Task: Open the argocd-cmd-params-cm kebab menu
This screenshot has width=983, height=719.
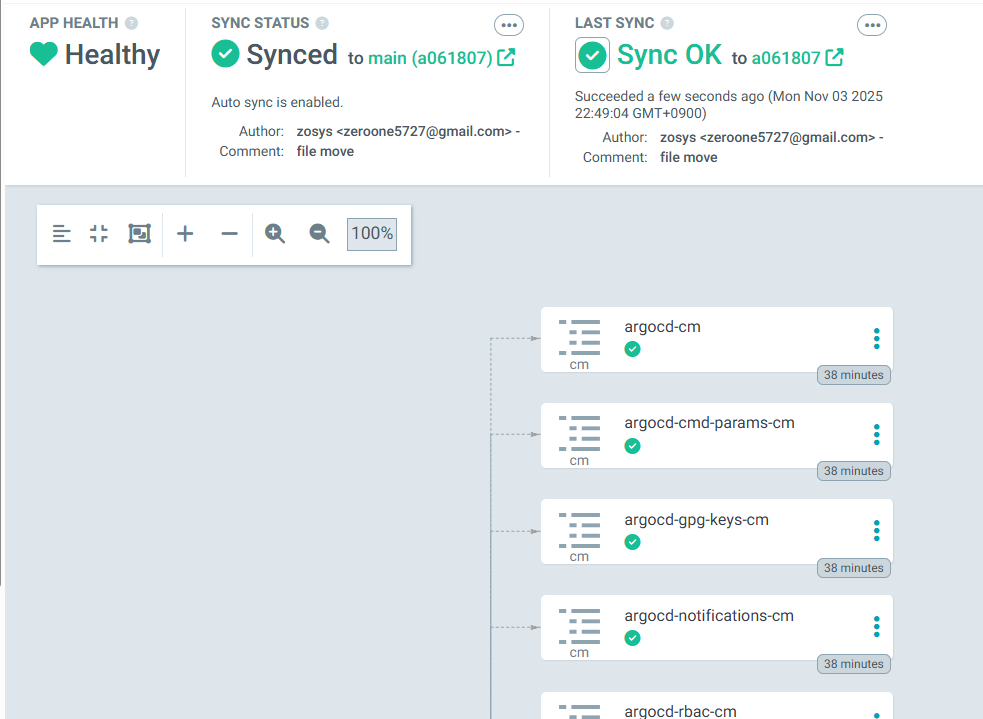Action: (x=876, y=435)
